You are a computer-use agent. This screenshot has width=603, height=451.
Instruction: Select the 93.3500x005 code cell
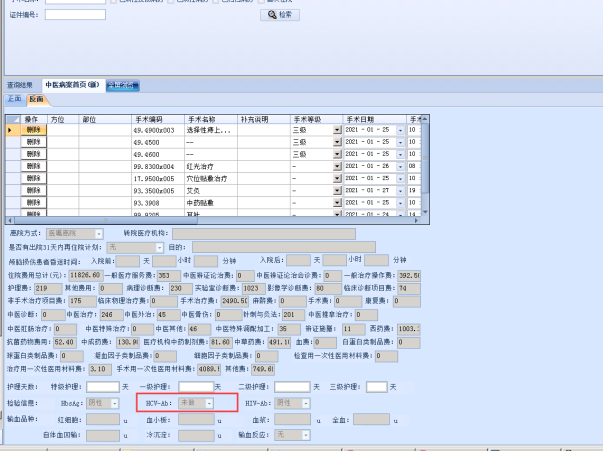pos(158,191)
